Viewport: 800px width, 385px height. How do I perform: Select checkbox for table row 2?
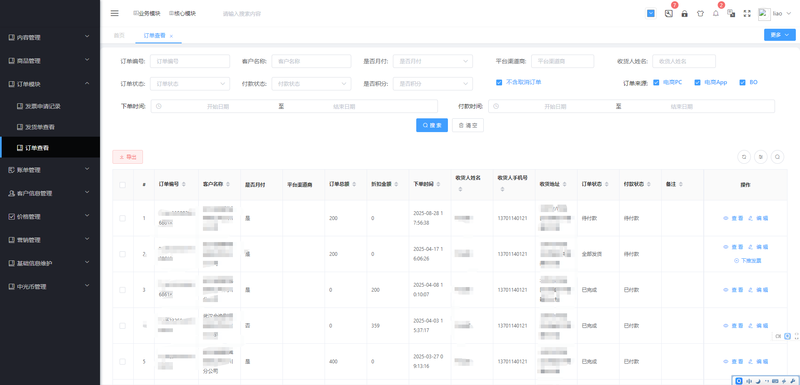click(122, 254)
